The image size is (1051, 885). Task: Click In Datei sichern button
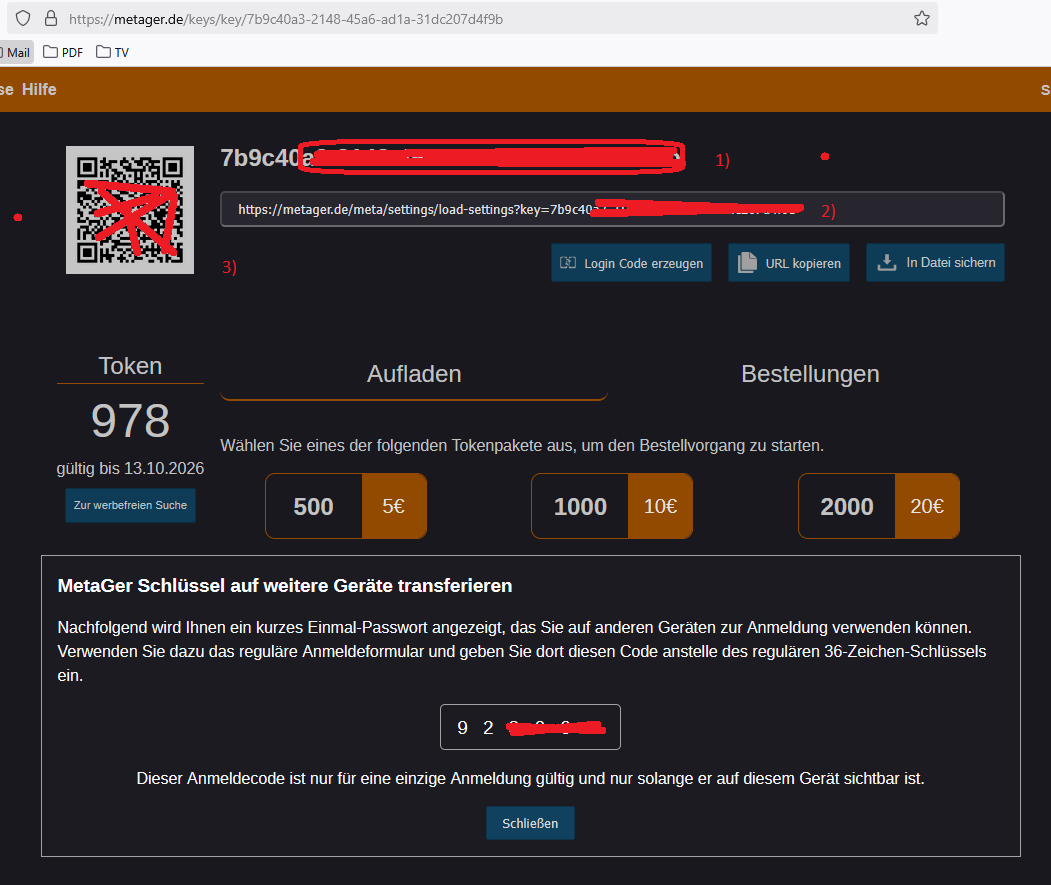click(x=935, y=263)
